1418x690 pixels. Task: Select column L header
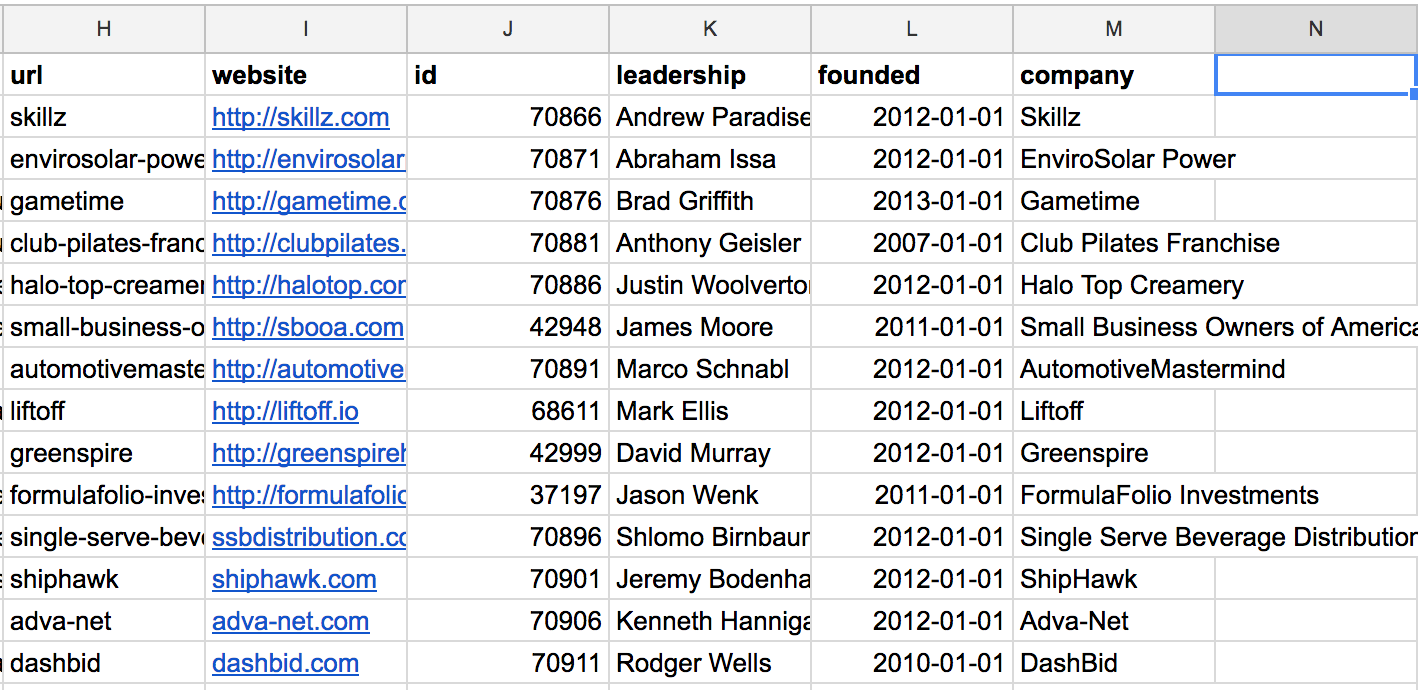click(x=912, y=29)
